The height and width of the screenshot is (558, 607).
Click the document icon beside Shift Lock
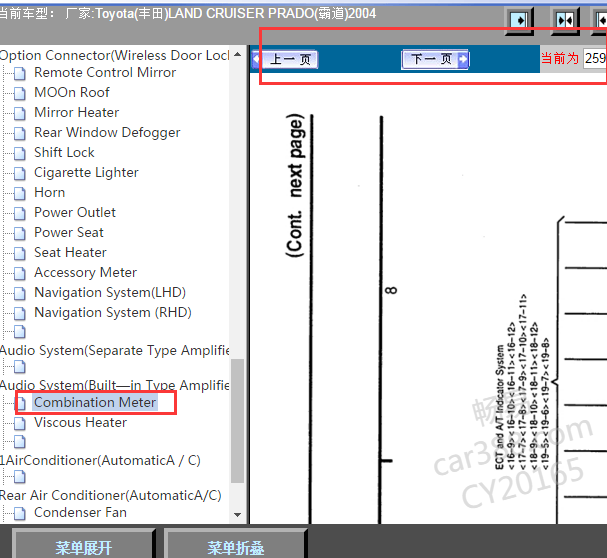20,153
